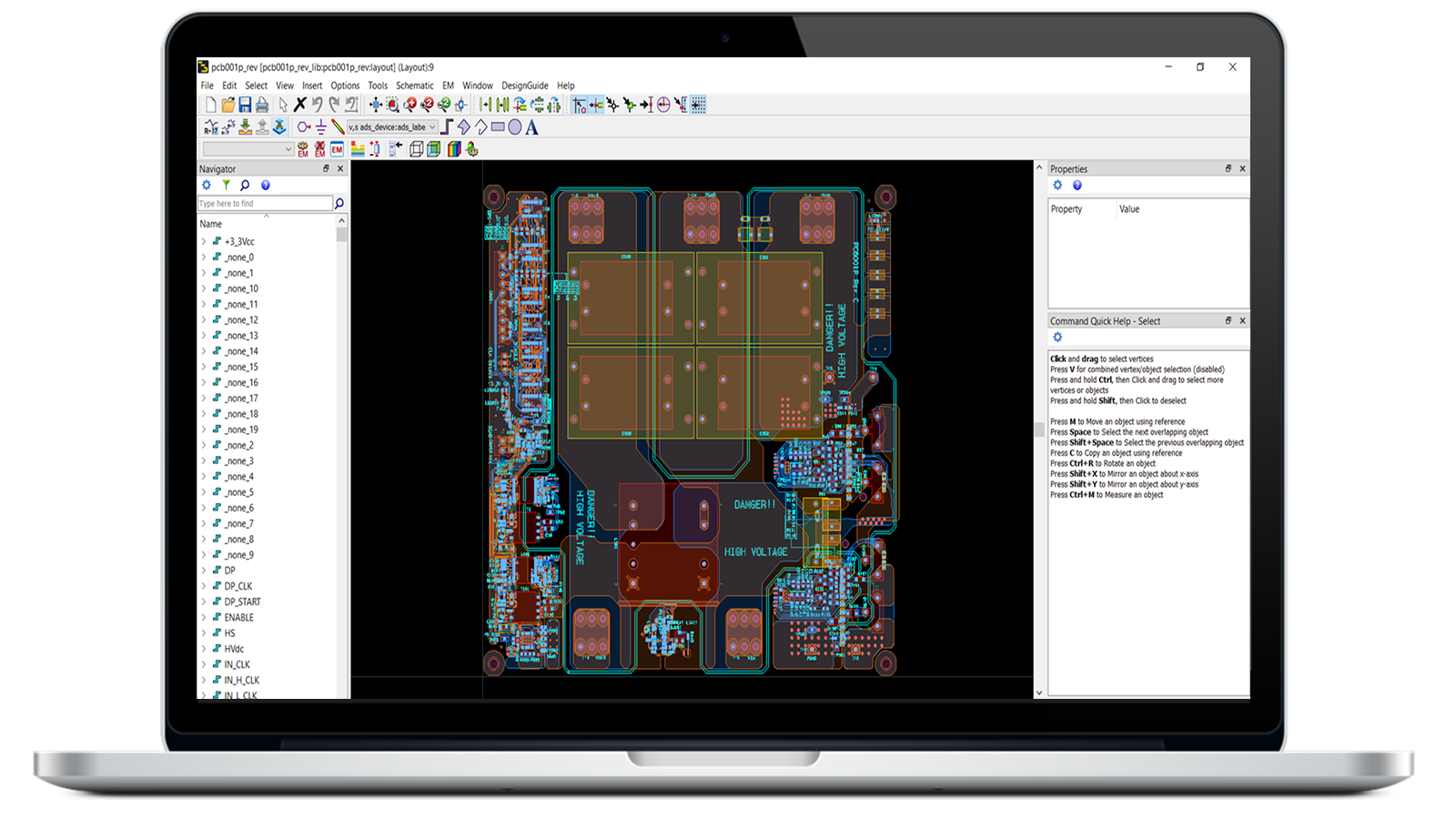Expand the _none_10 net
The height and width of the screenshot is (819, 1456).
pos(203,288)
